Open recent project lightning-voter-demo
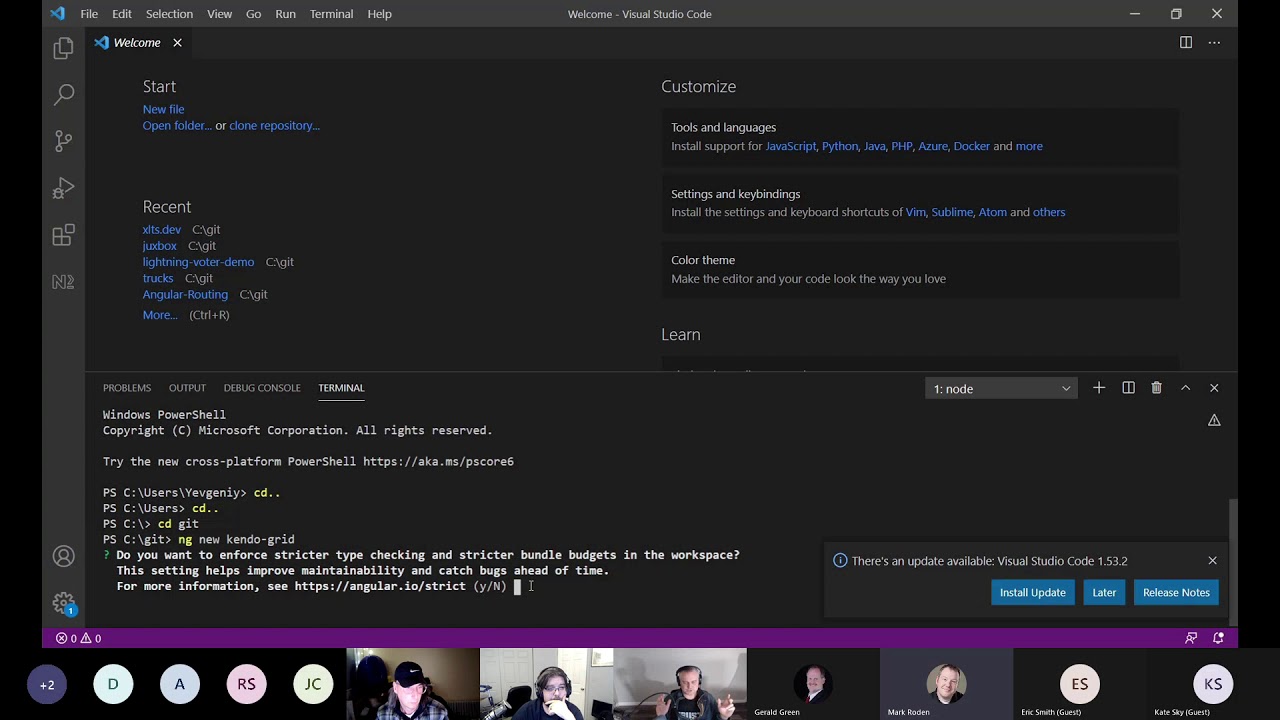The image size is (1280, 720). pos(198,262)
